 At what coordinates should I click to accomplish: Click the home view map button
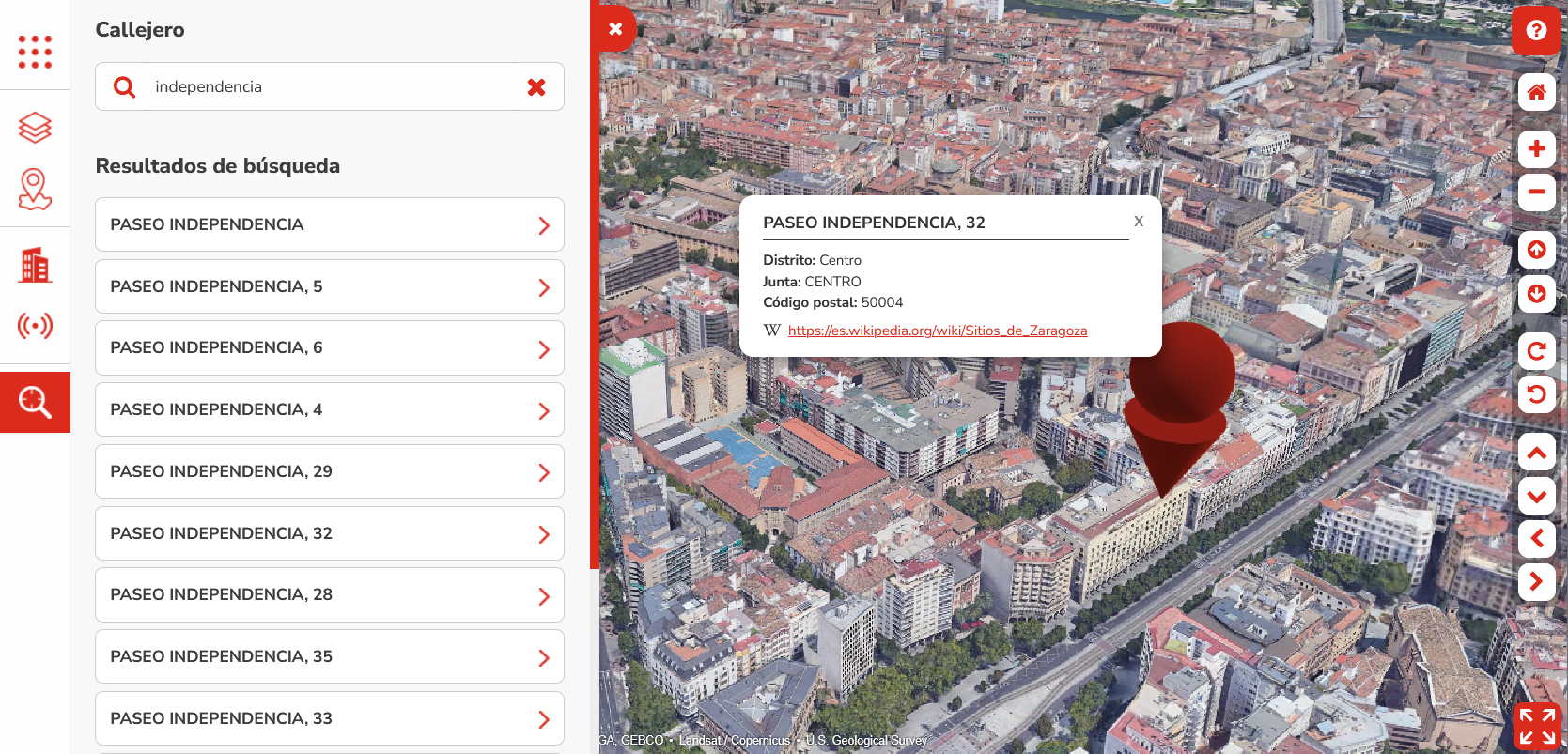click(x=1536, y=92)
